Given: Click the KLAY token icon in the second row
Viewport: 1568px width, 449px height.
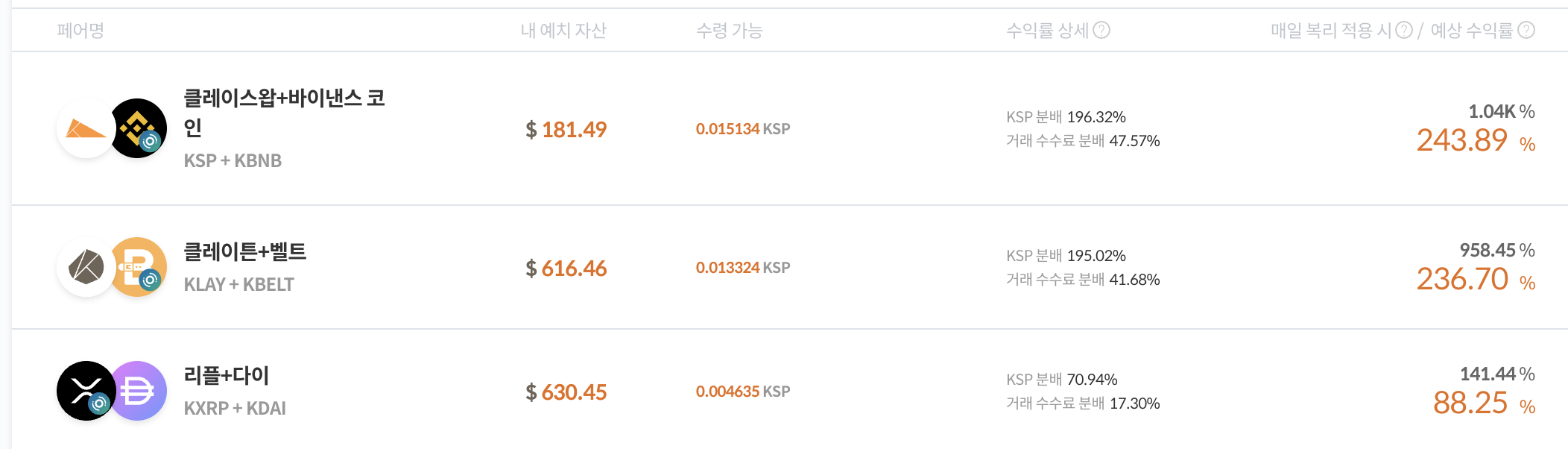Looking at the screenshot, I should (x=84, y=267).
